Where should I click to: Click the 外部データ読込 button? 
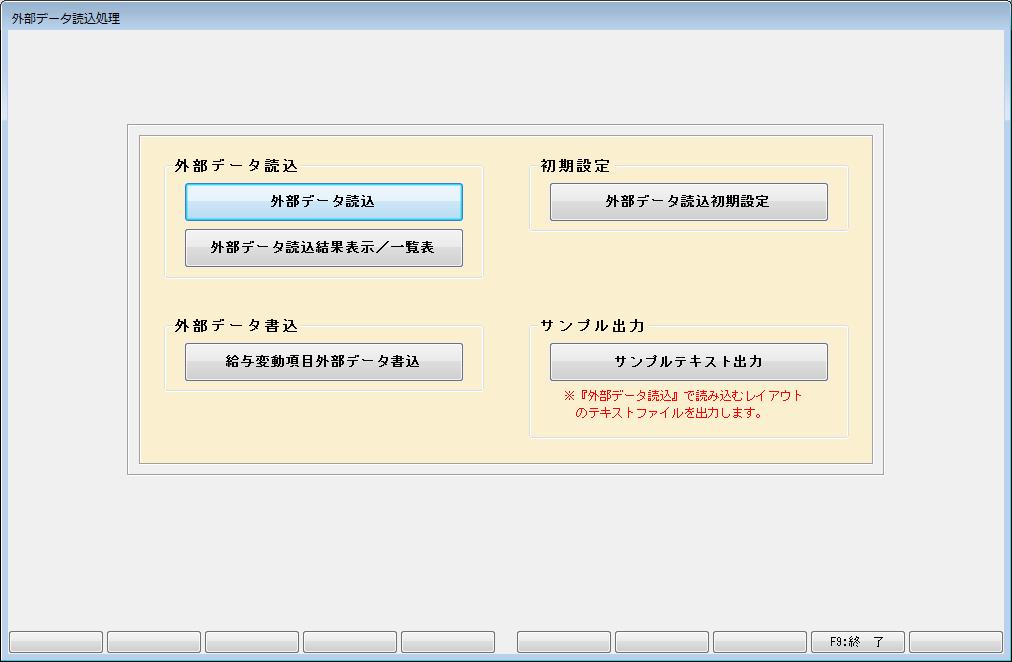tap(323, 202)
